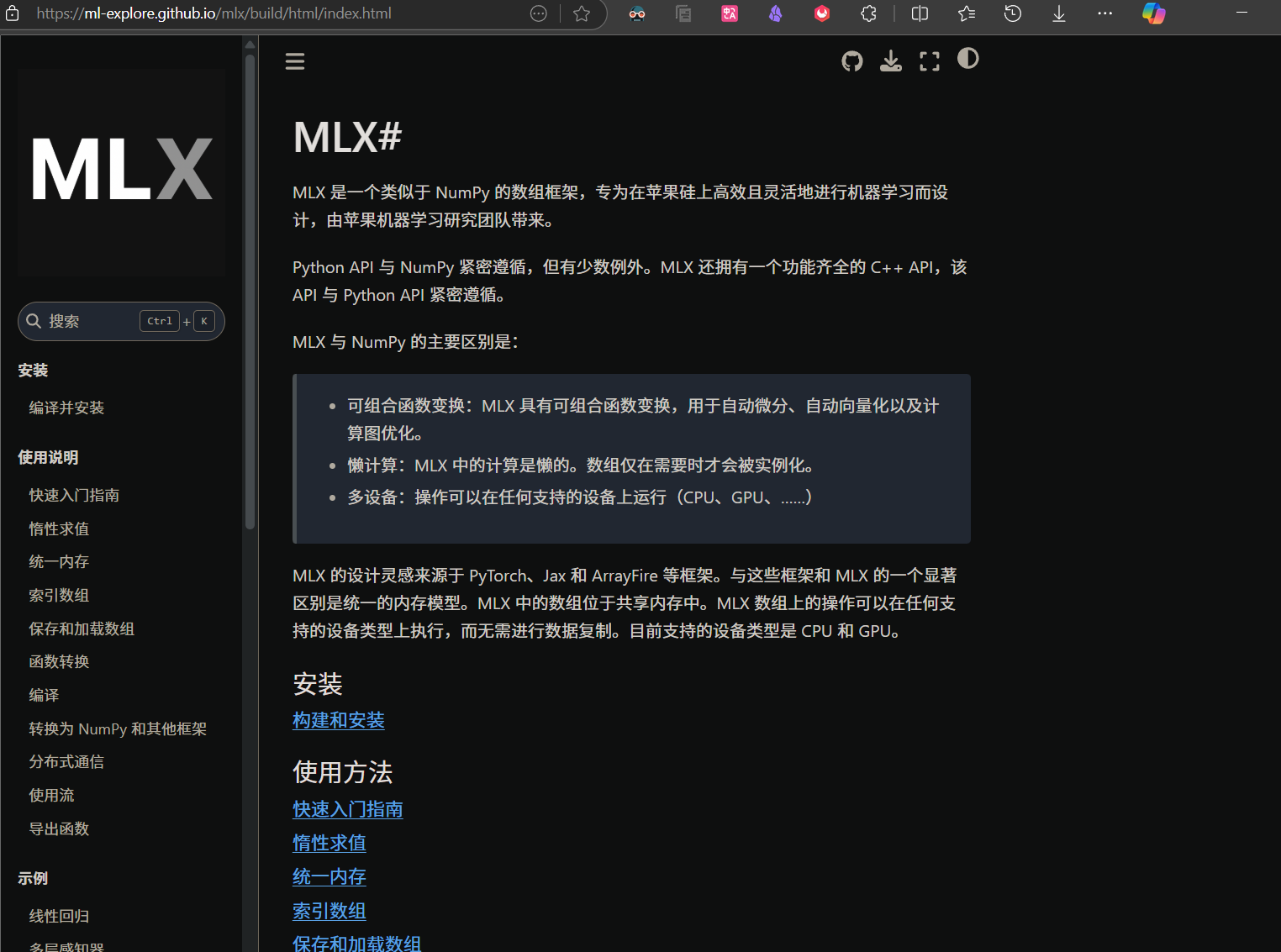
Task: Click the 统一内存 link in main content
Action: tap(329, 876)
